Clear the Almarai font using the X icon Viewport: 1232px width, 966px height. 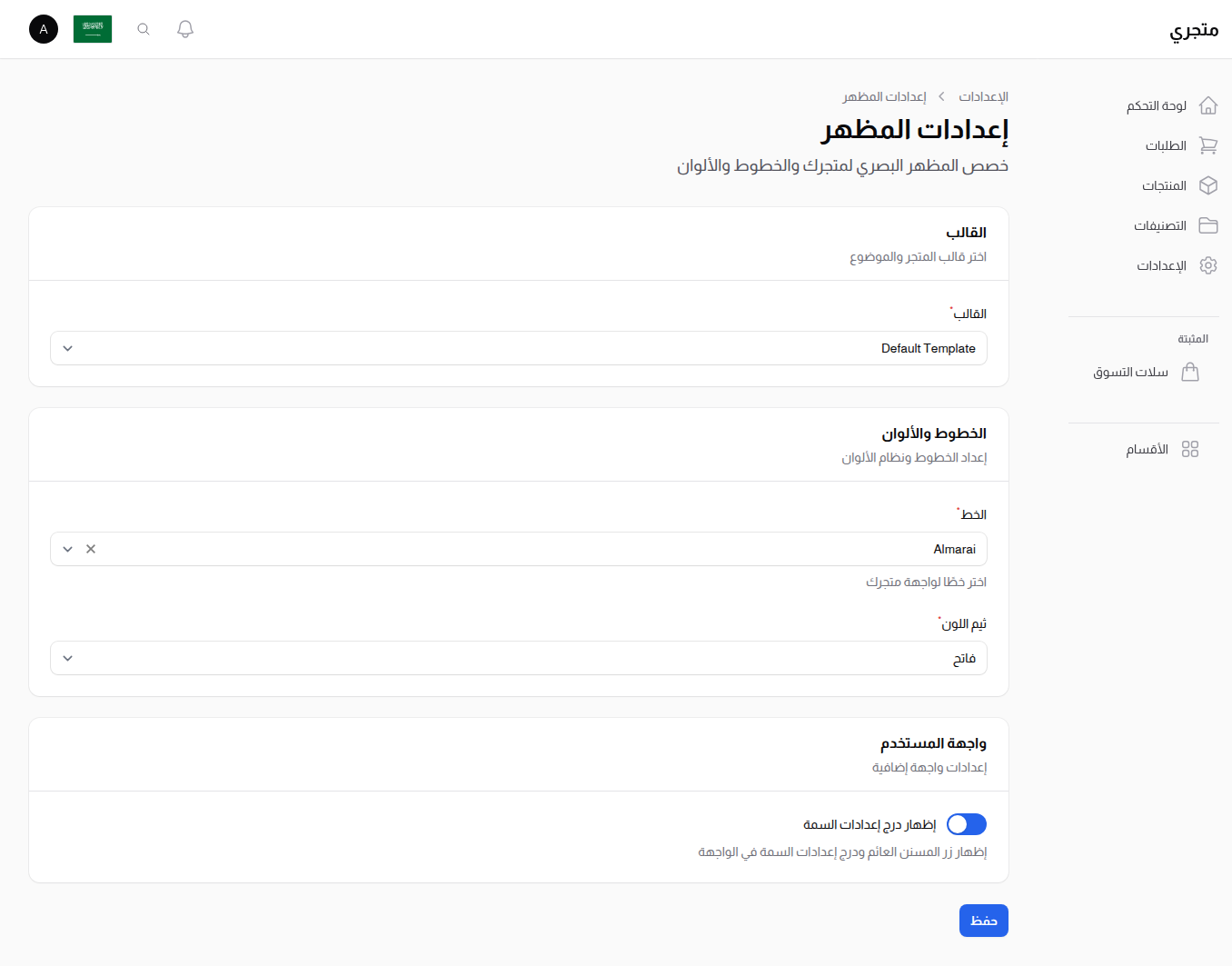pos(90,549)
